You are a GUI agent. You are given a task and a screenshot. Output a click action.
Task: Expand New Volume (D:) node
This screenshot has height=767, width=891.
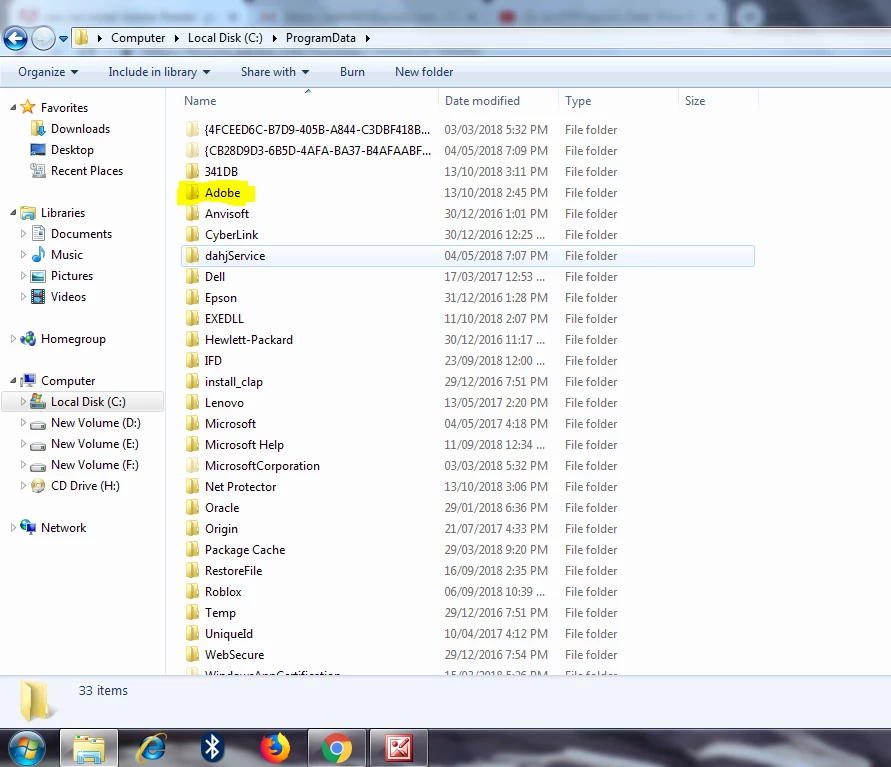[x=23, y=423]
